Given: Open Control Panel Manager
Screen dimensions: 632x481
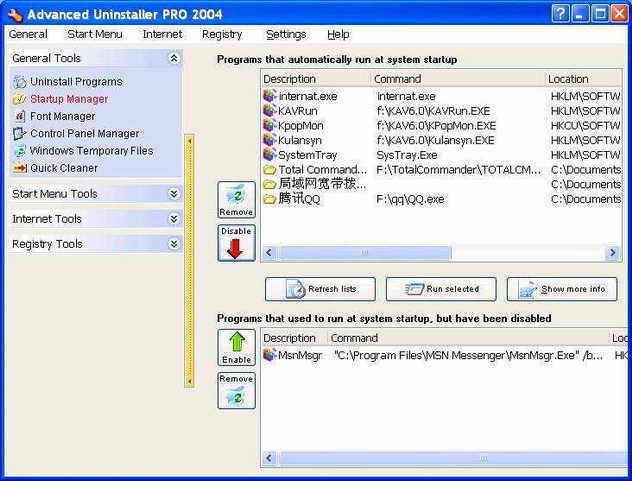Looking at the screenshot, I should click(84, 133).
